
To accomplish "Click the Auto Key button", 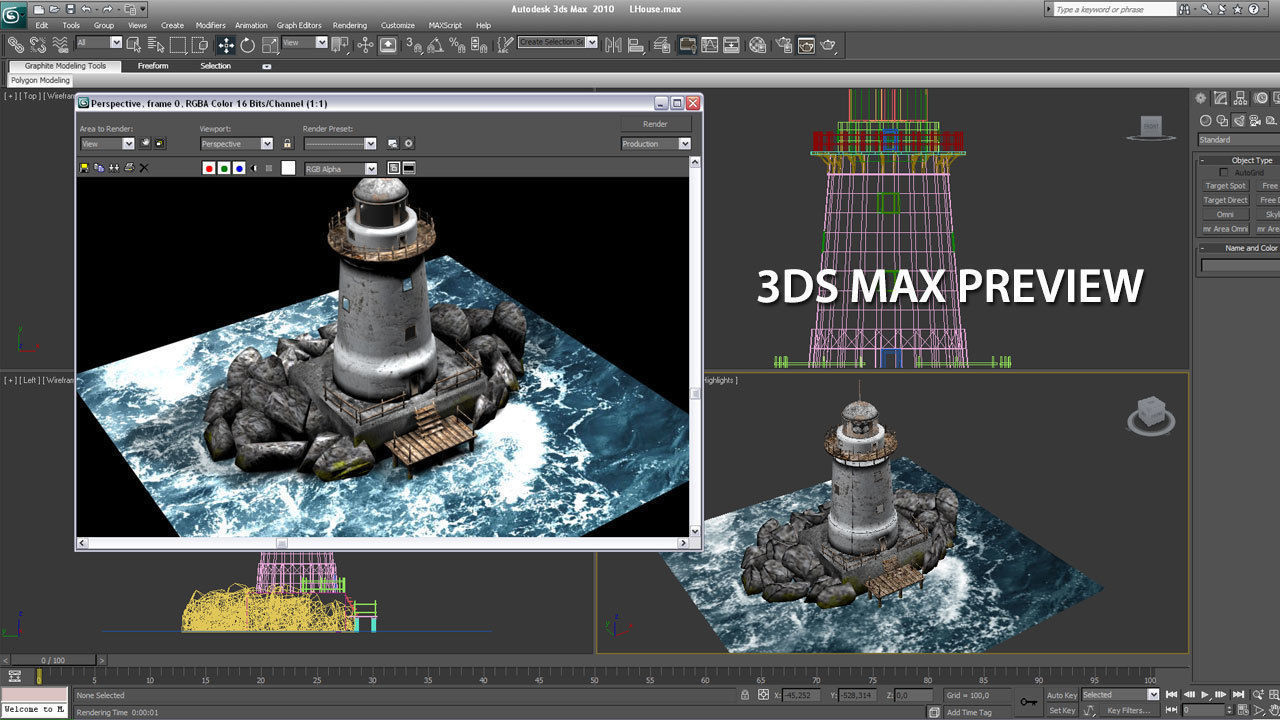I will tap(1062, 695).
